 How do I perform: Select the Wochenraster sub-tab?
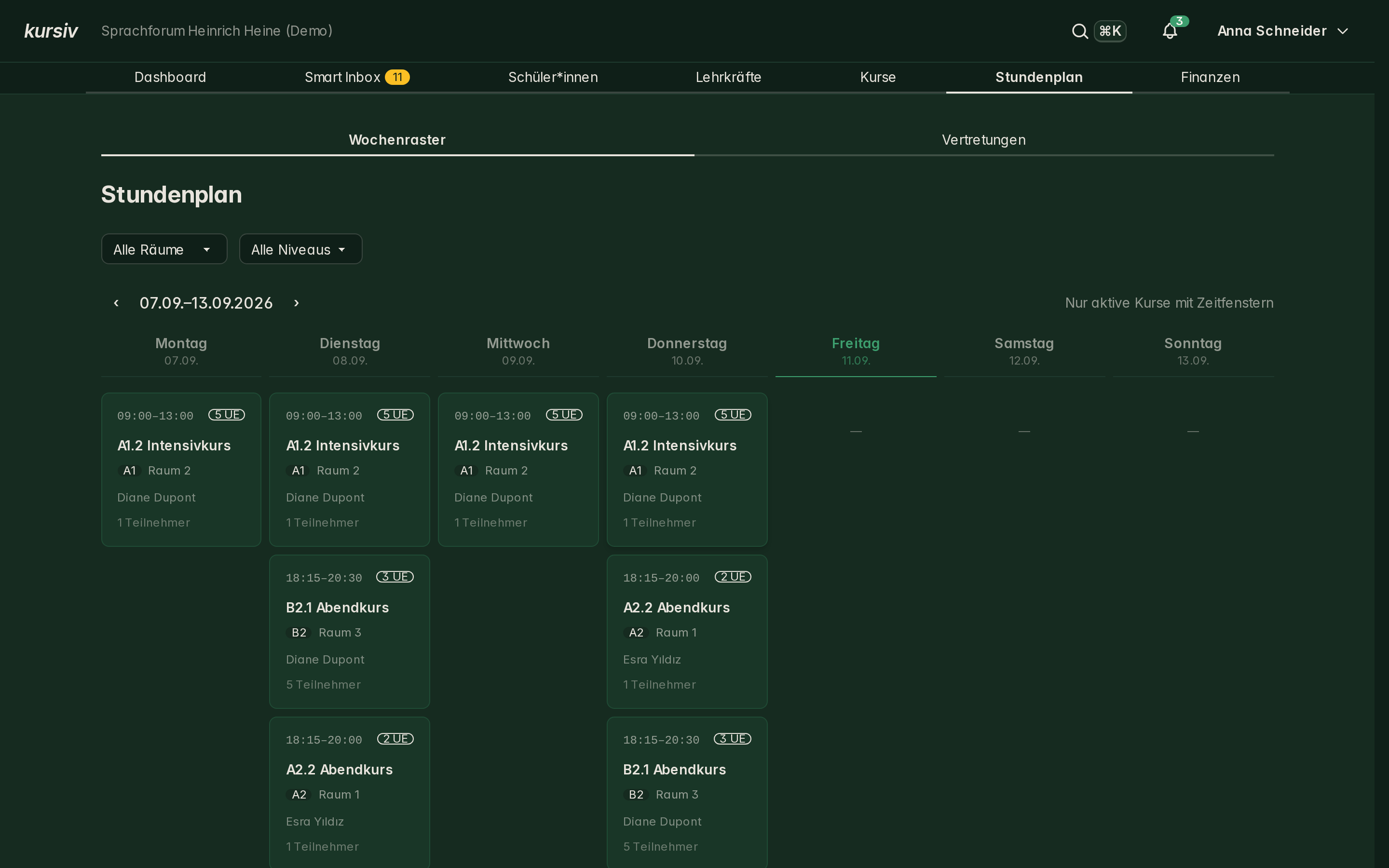[x=397, y=140]
